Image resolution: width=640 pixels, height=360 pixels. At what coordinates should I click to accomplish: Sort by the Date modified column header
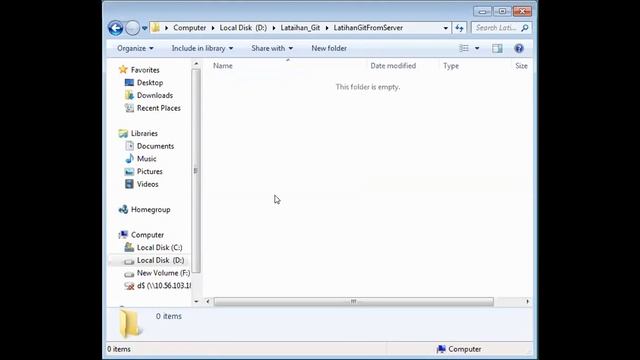point(393,66)
